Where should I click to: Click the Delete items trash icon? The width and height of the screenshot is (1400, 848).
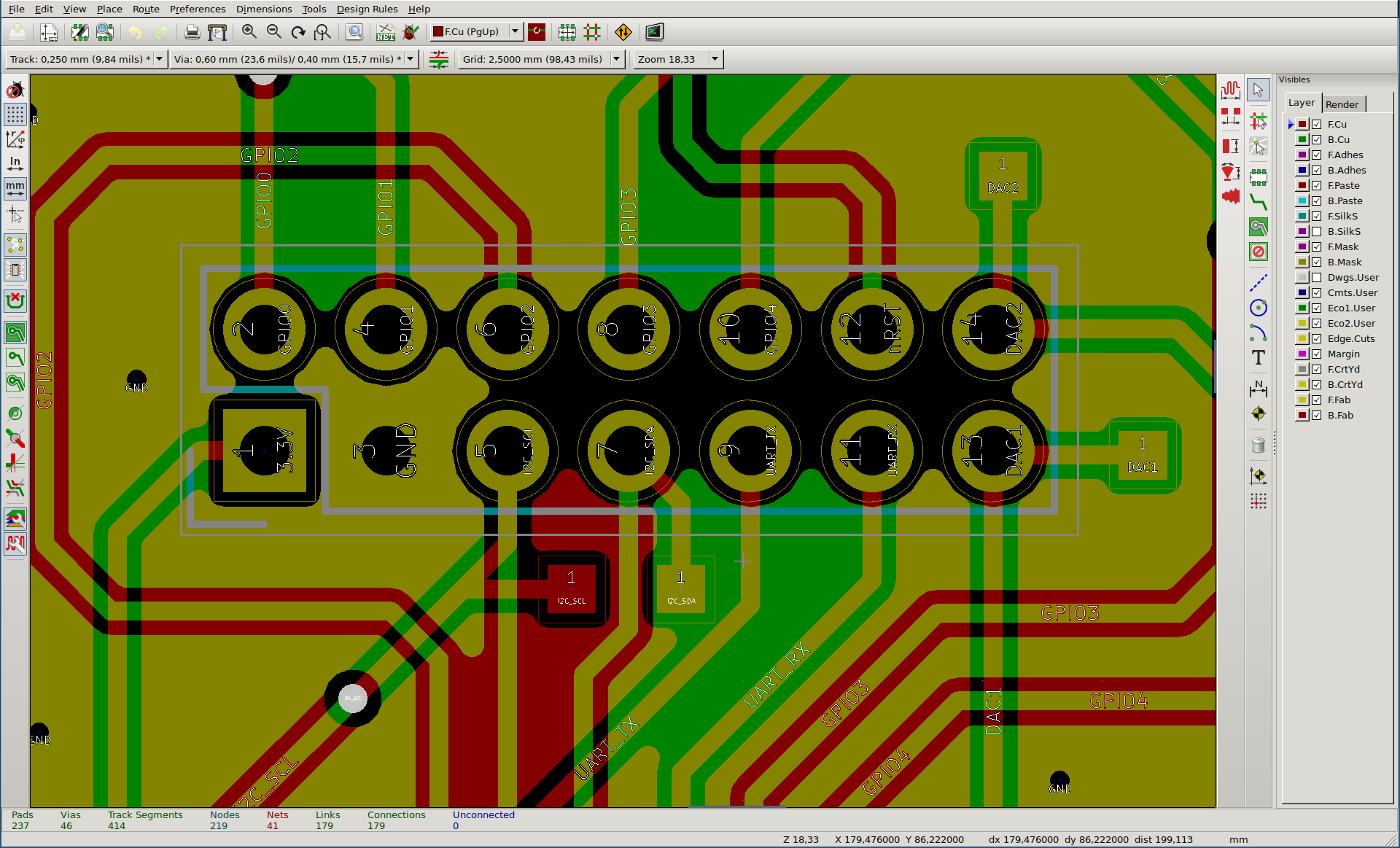(1259, 445)
